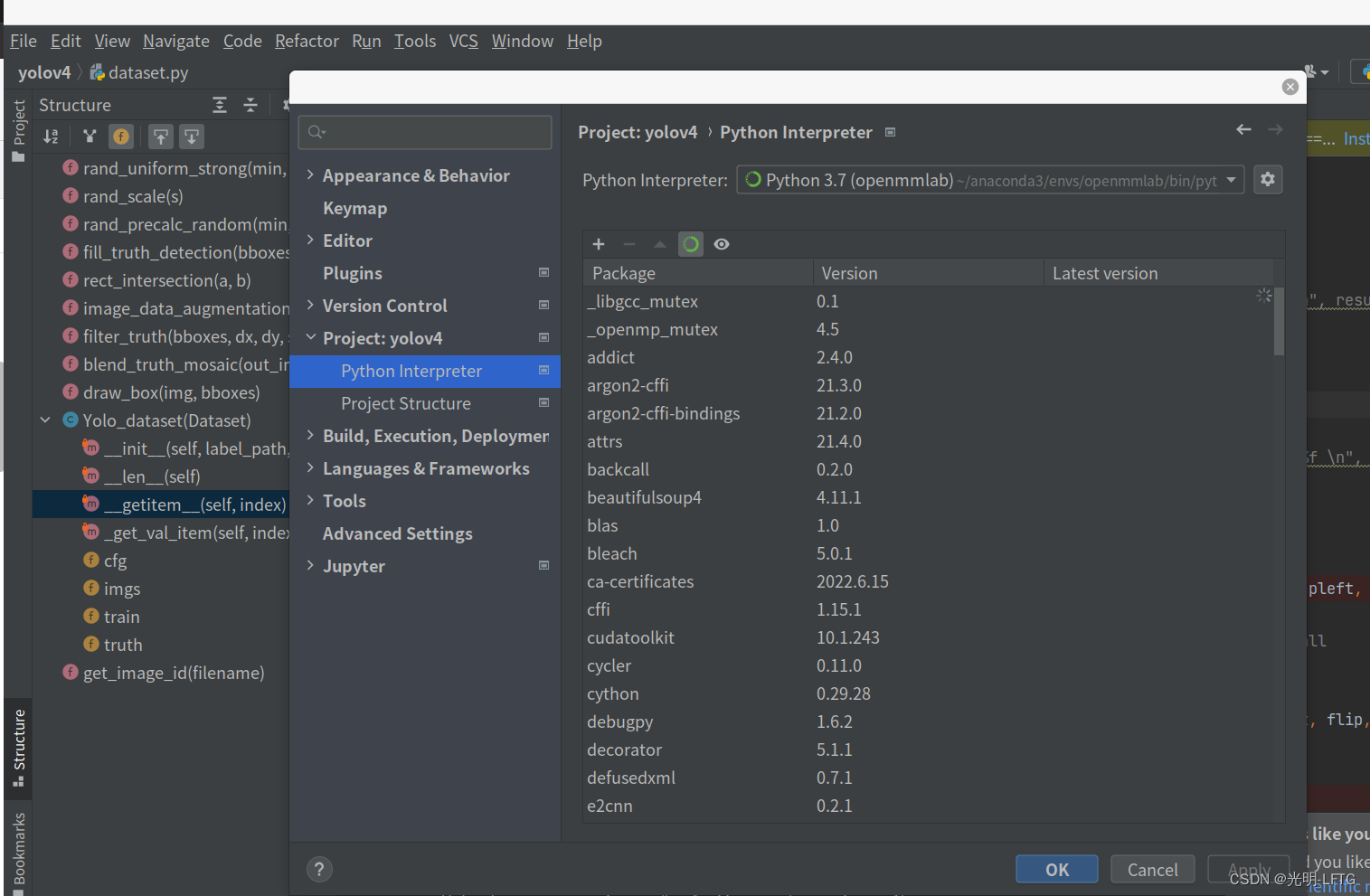Click the plus icon to install a package
The image size is (1370, 896).
tap(598, 244)
